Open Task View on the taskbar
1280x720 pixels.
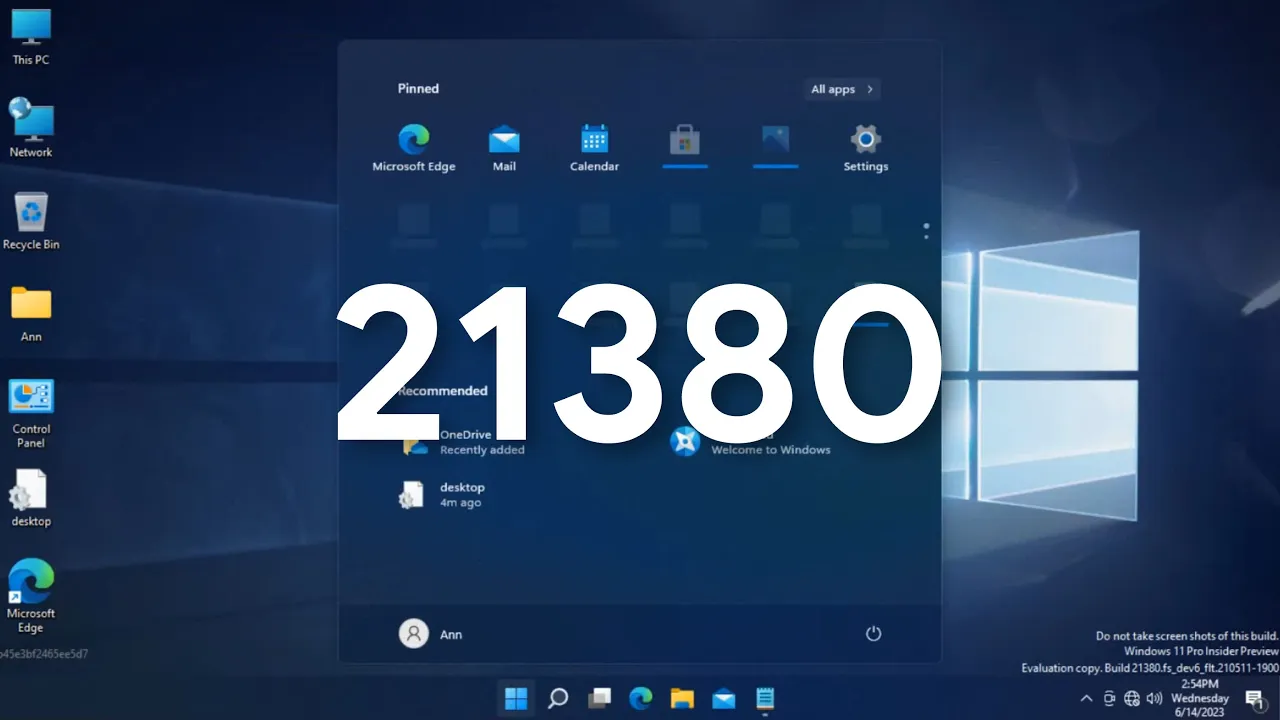[599, 698]
